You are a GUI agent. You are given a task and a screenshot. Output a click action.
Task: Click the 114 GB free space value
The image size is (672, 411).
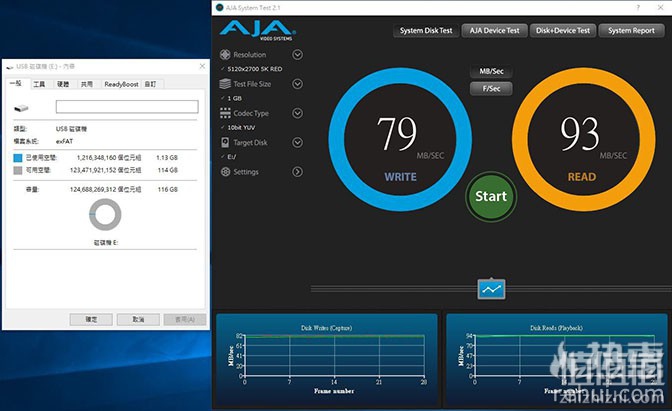coord(168,170)
